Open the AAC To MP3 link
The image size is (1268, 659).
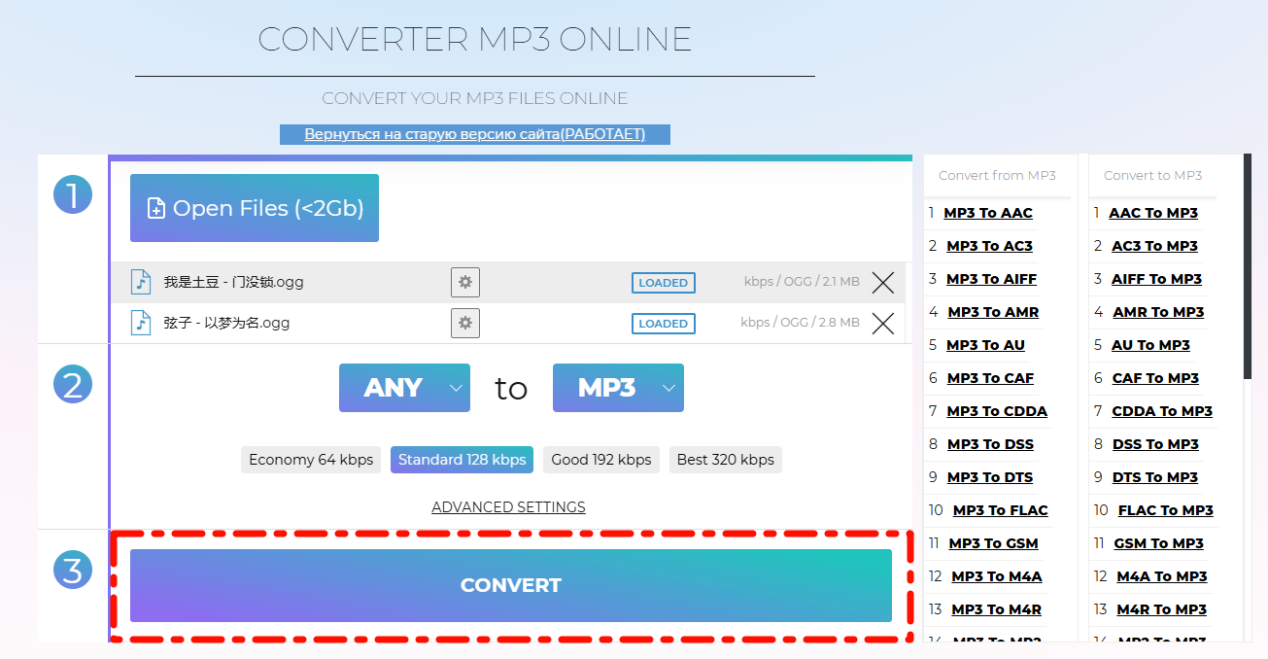[1153, 213]
